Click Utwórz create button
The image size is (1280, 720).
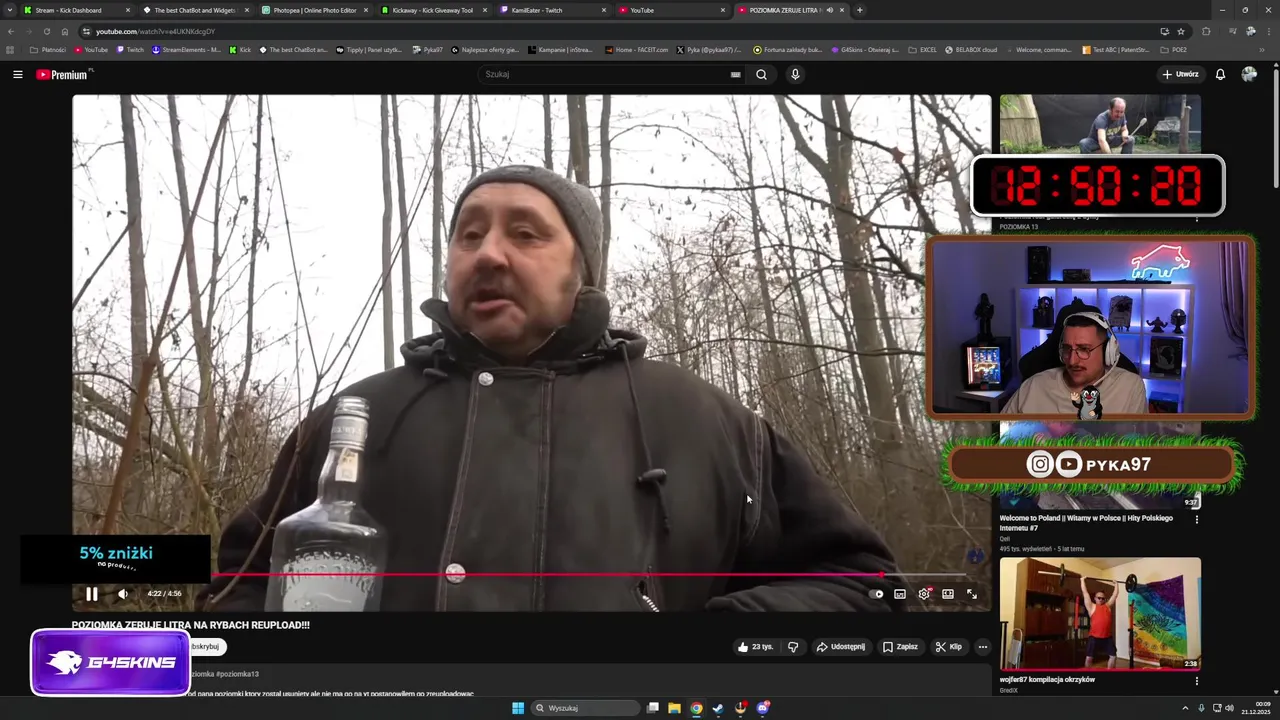pos(1180,74)
